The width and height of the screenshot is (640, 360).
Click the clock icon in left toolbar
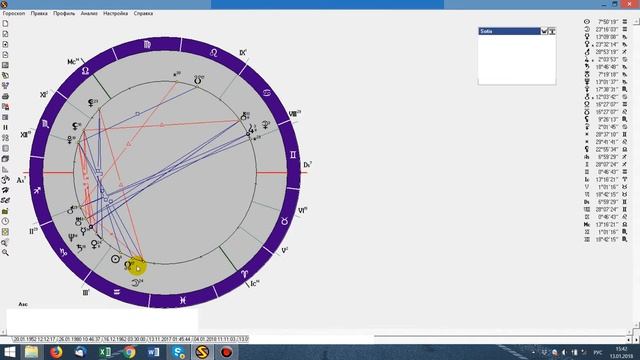[5, 221]
